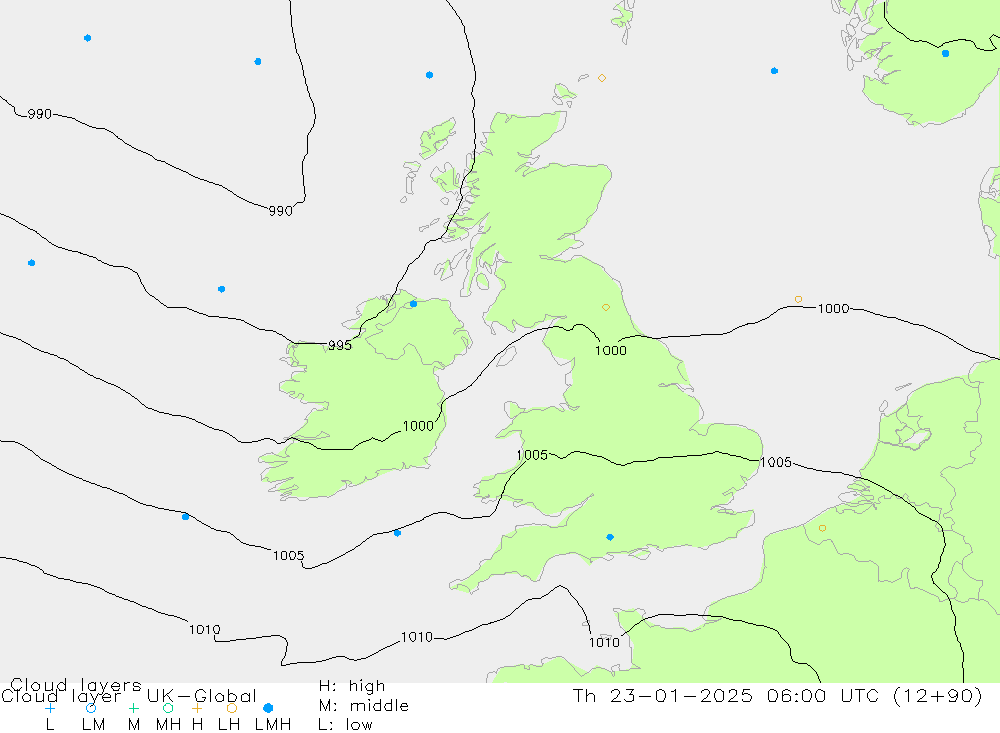Image resolution: width=1000 pixels, height=733 pixels.
Task: Select the blue marker north of the Hebrides
Action: tap(429, 75)
